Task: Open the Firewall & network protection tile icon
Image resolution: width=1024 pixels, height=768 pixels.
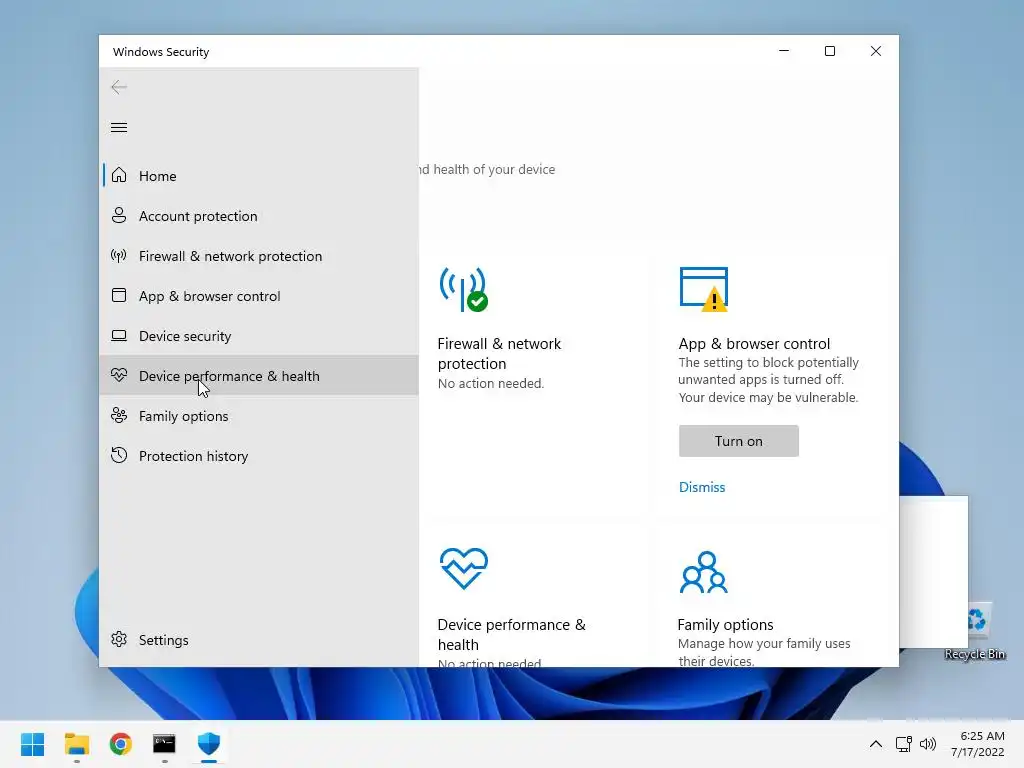Action: tap(464, 289)
